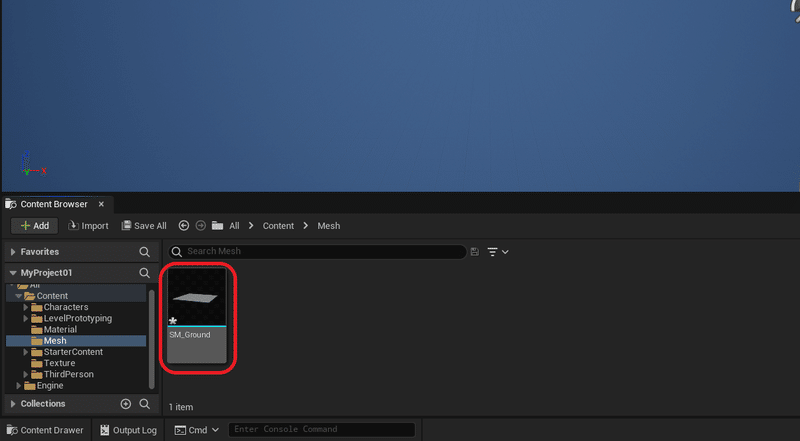
Task: Select the StarterContent folder
Action: coord(73,352)
